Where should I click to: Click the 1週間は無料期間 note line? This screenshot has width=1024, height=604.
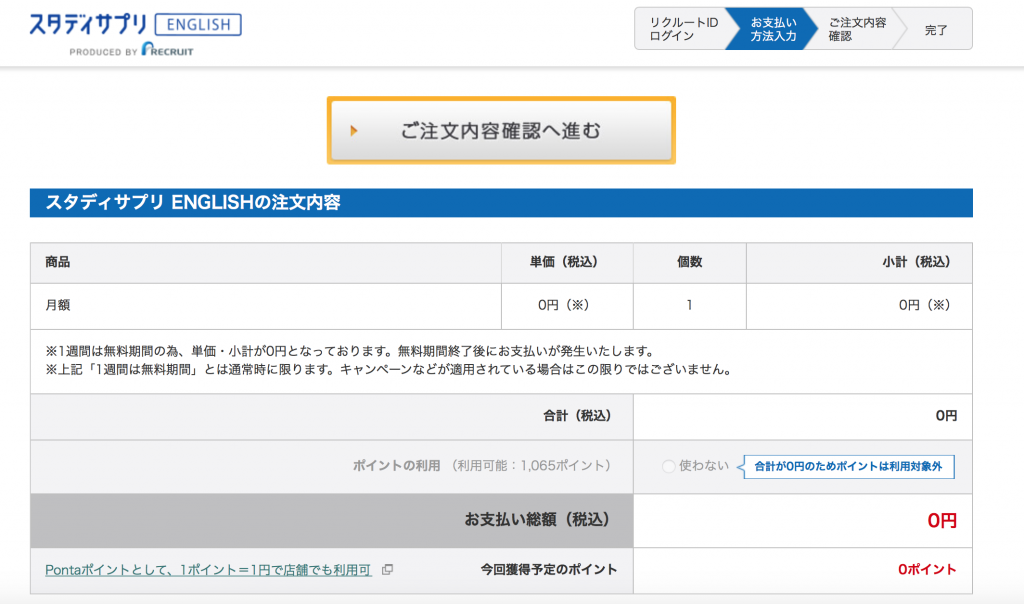pyautogui.click(x=349, y=351)
